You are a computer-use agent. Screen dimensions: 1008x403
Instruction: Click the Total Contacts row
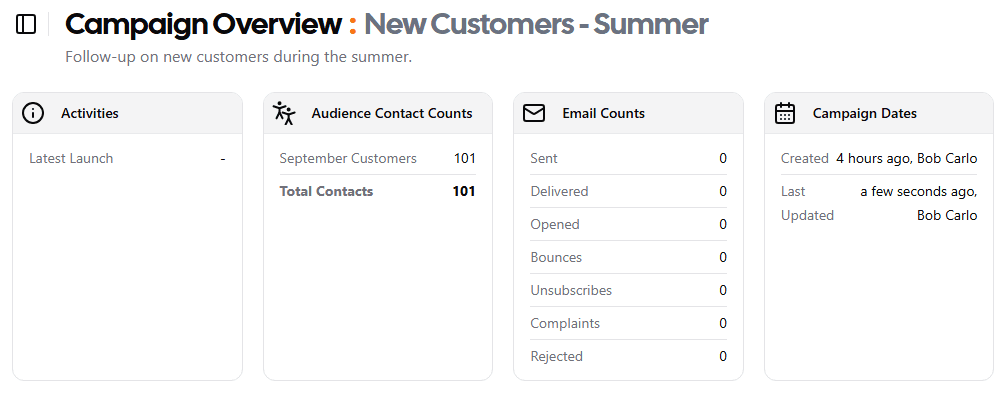(x=377, y=191)
